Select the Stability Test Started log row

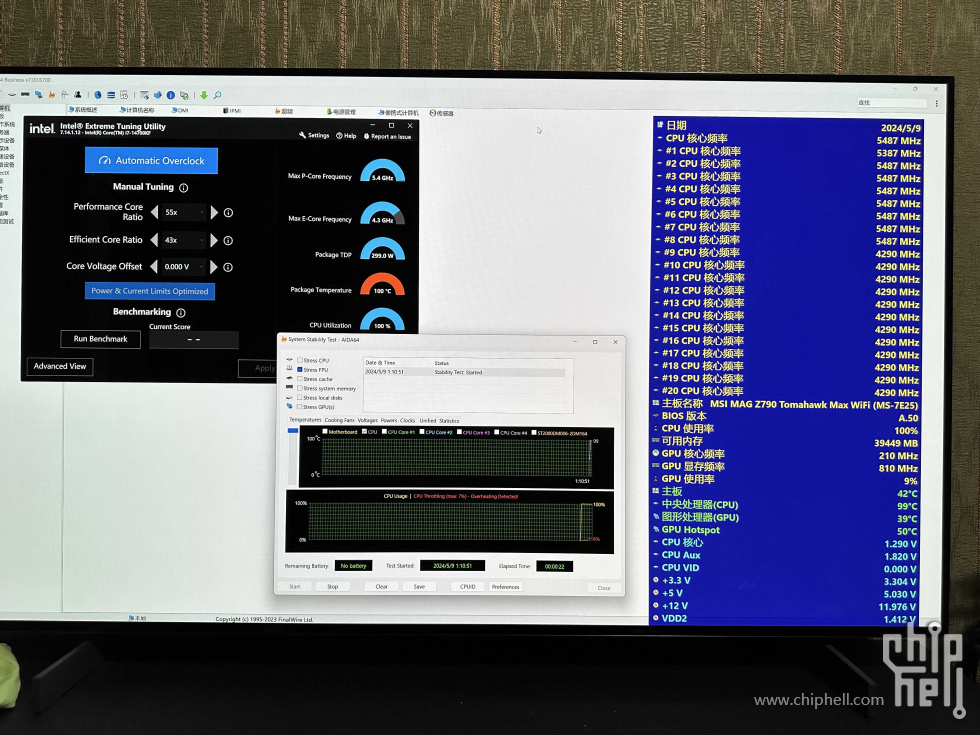pos(464,372)
